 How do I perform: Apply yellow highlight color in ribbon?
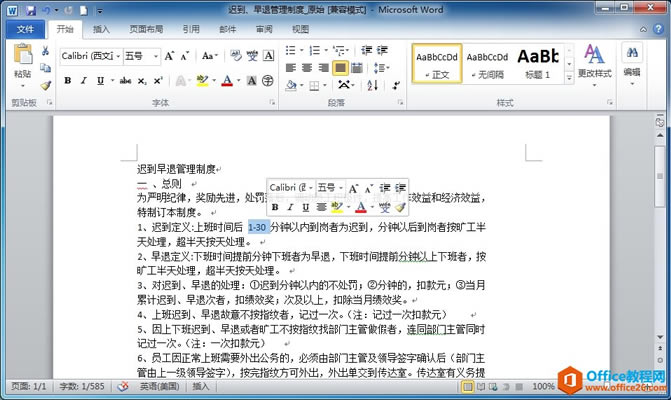click(202, 80)
